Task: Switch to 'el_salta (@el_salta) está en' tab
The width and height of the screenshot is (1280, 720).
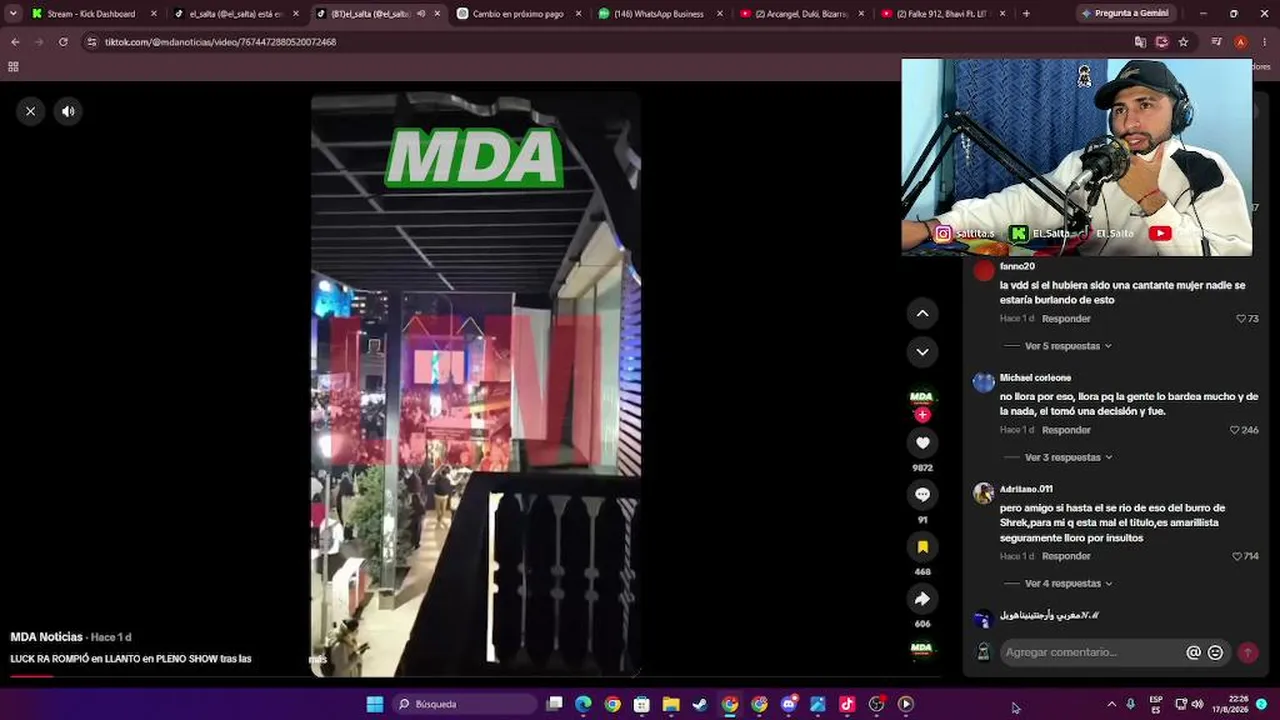Action: [236, 14]
